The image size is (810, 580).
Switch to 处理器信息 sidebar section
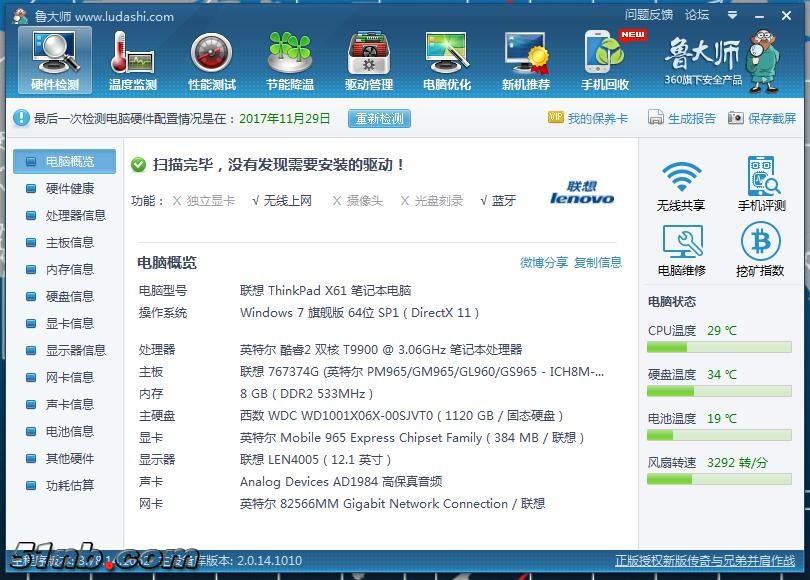coord(75,215)
